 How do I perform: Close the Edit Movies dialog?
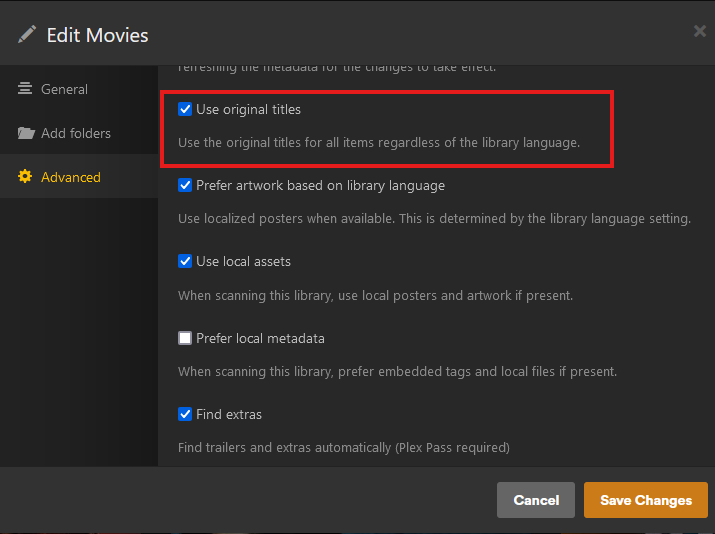tap(699, 31)
